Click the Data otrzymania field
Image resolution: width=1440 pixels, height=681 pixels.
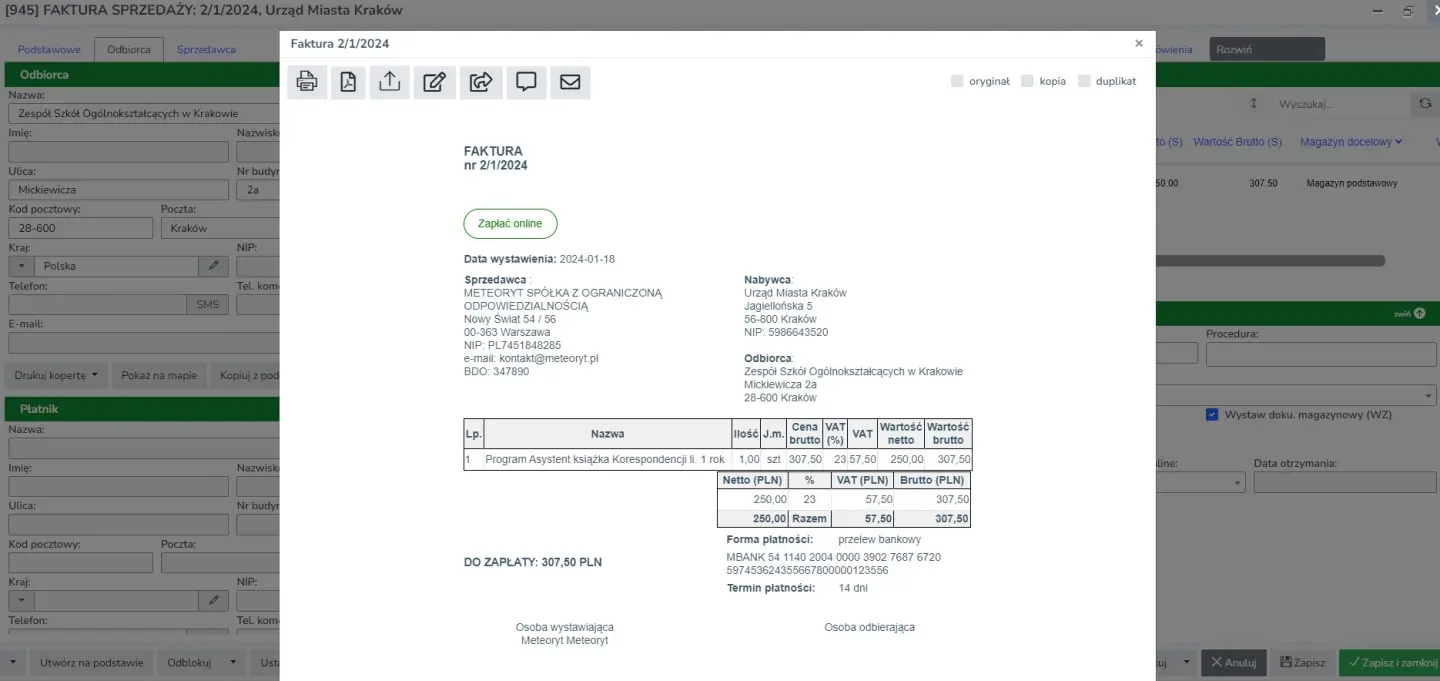[x=1345, y=482]
